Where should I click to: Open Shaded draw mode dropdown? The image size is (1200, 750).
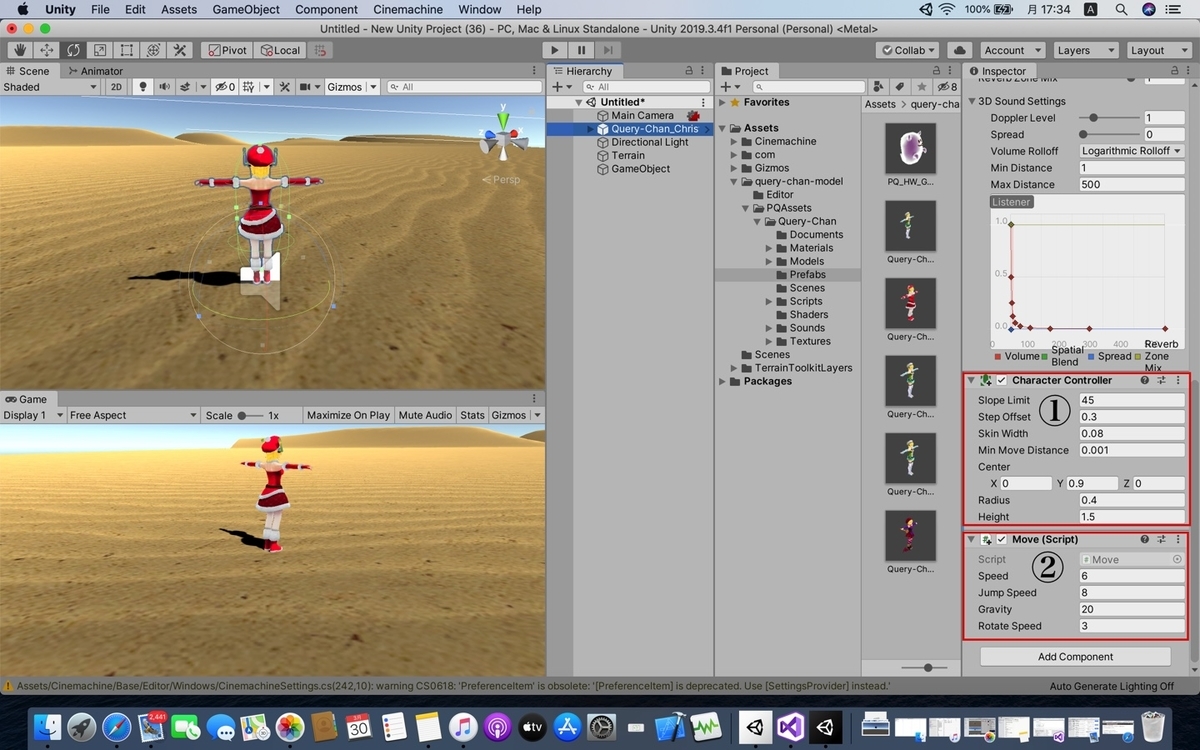(x=50, y=87)
